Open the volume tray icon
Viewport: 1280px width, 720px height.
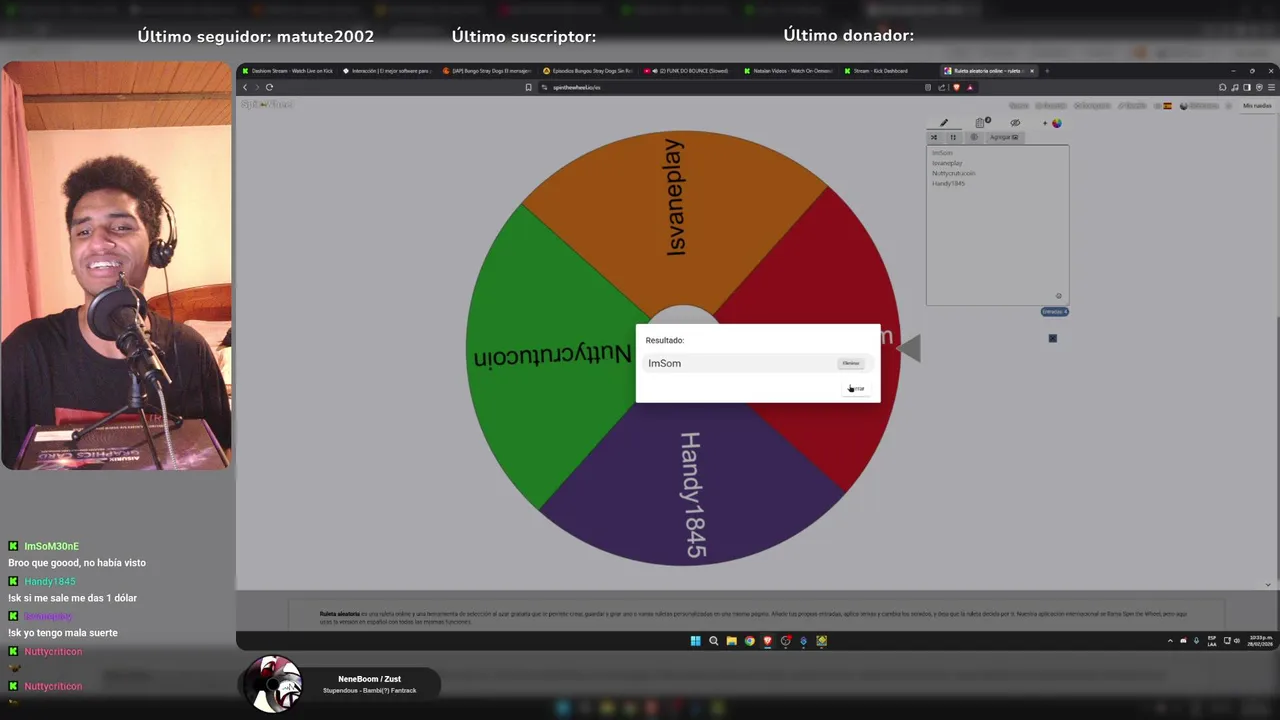point(1237,641)
